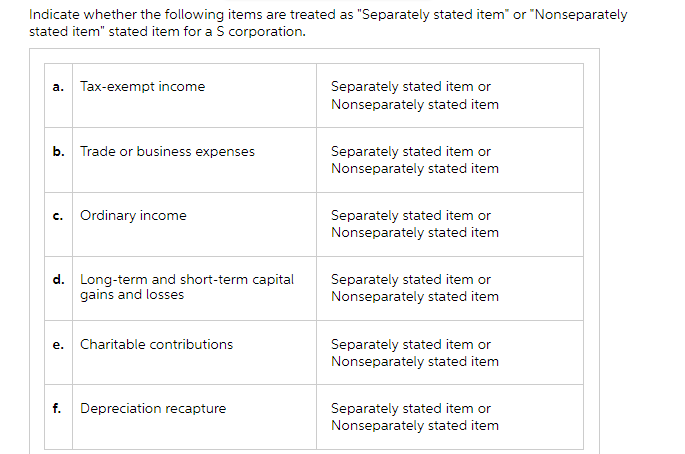Select the 'Ordinary income' label
This screenshot has height=454, width=685.
(133, 216)
